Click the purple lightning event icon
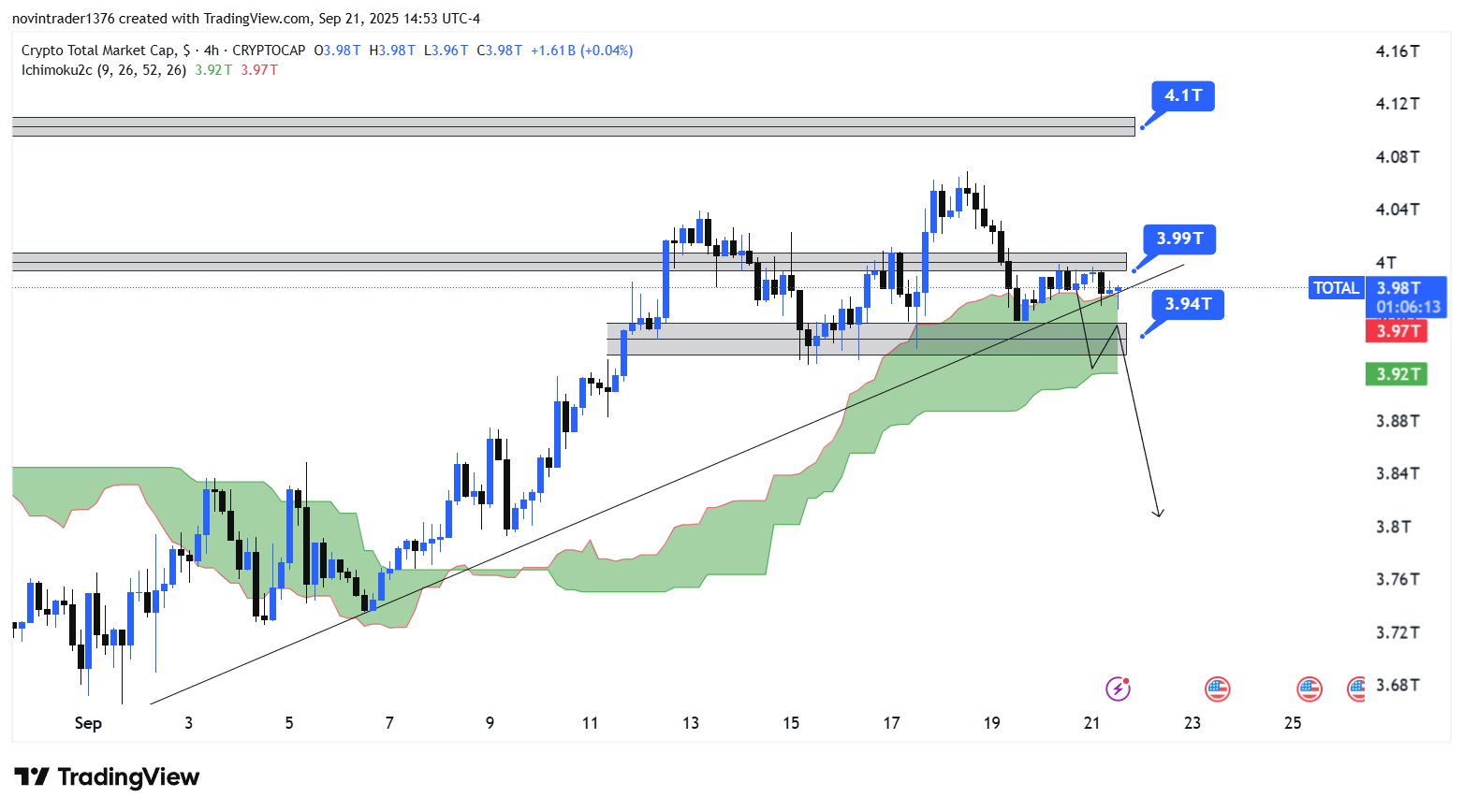The image size is (1463, 812). (1118, 689)
